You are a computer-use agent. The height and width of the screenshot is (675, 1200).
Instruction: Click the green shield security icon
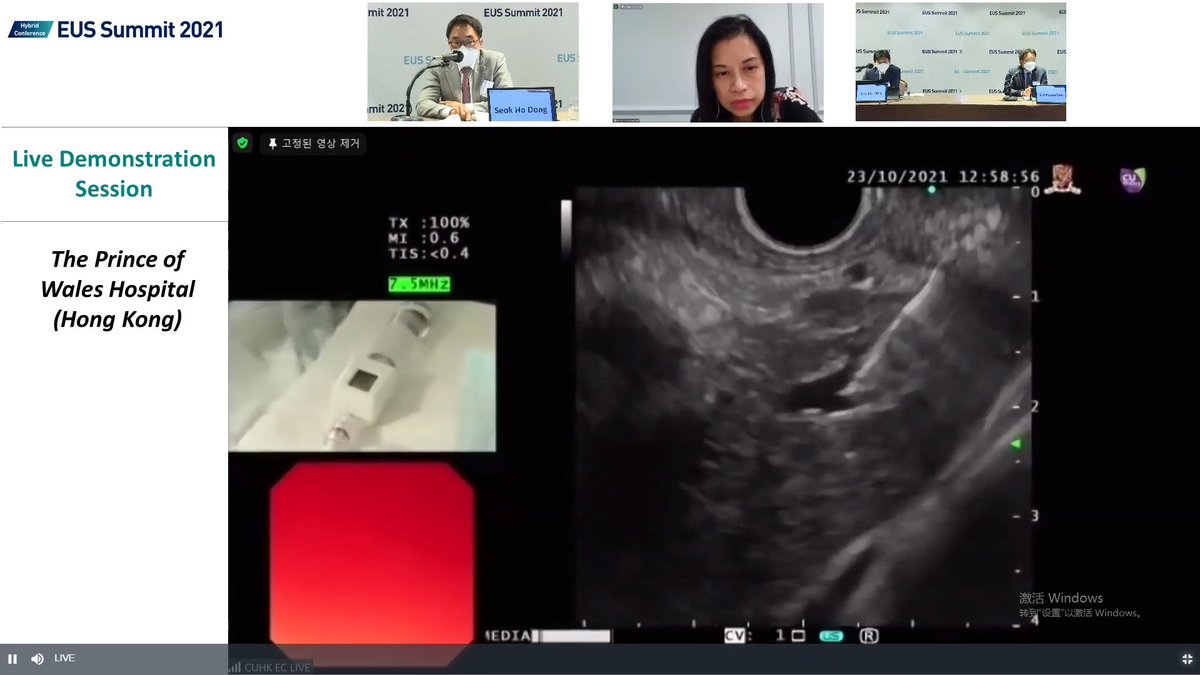[x=242, y=143]
